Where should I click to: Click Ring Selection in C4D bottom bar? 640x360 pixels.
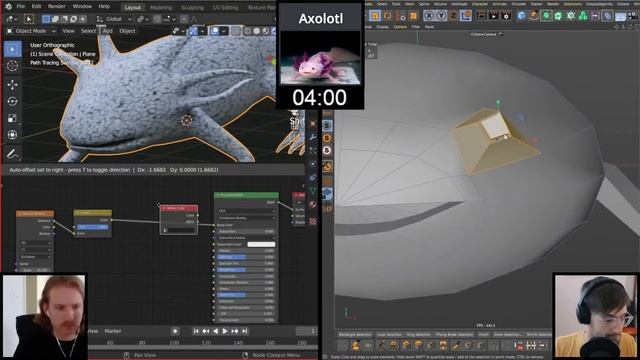tap(418, 334)
